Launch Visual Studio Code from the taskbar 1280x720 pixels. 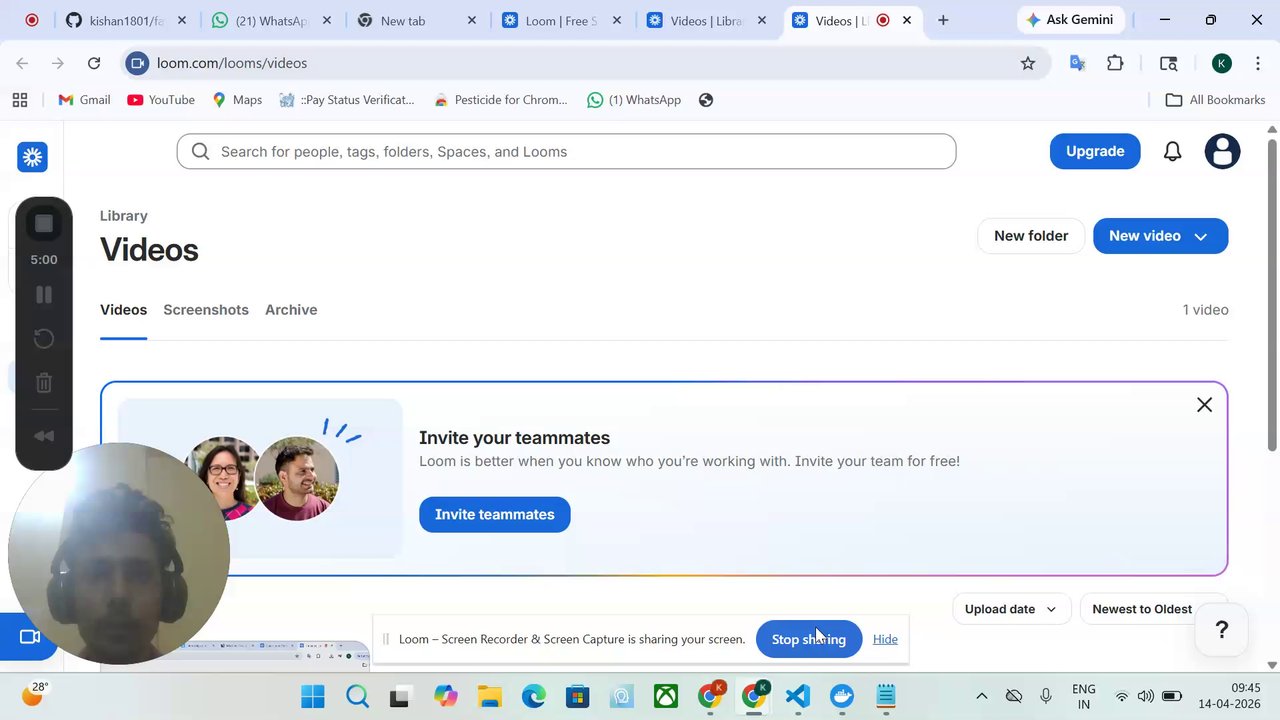tap(797, 696)
